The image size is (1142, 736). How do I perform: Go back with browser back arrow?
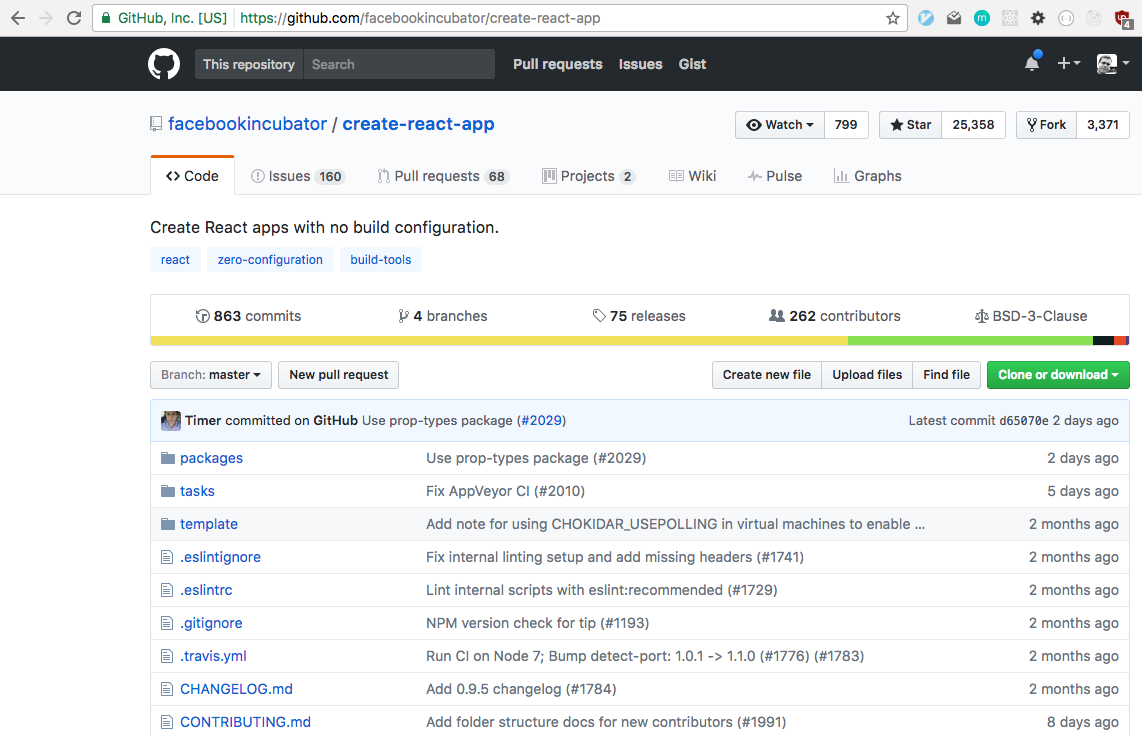pyautogui.click(x=18, y=18)
